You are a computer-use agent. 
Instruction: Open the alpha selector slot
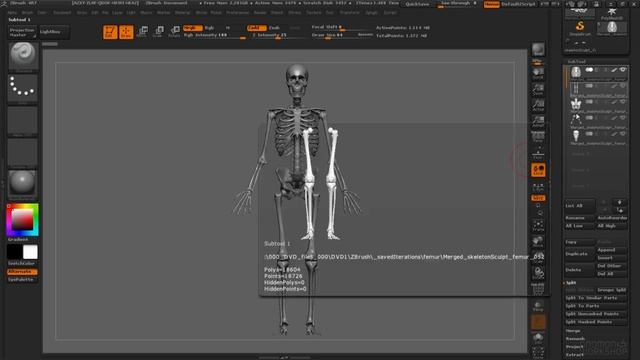click(x=23, y=121)
